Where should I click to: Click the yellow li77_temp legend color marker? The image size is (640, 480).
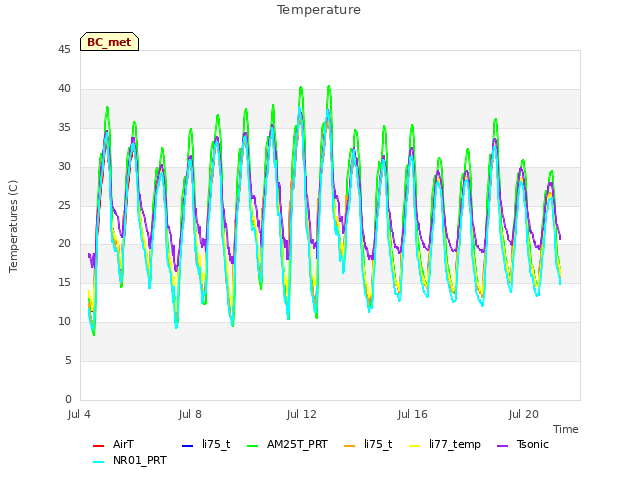point(415,446)
